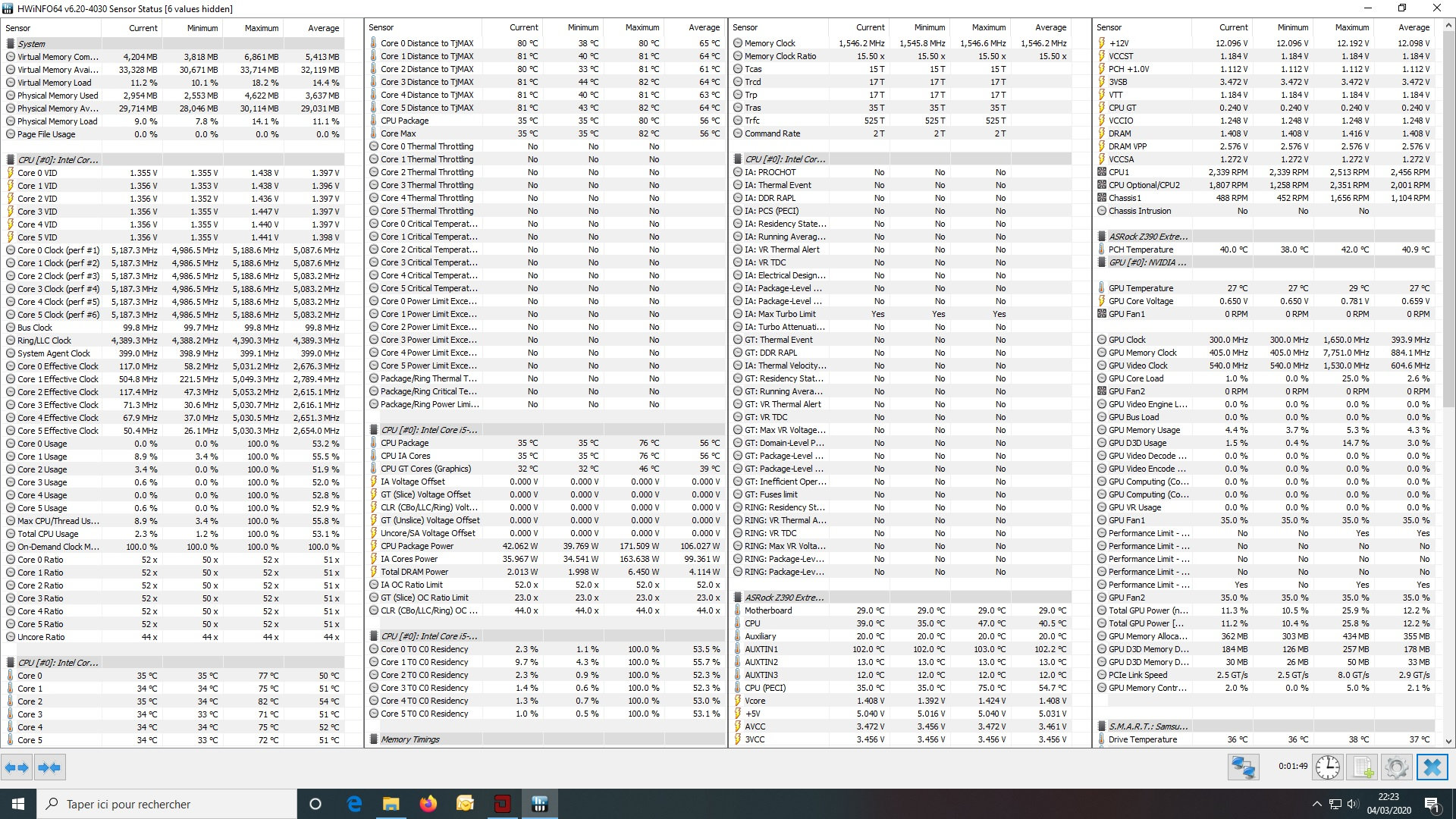Screen dimensions: 1456x819
Task: Collapse the System sensor group
Action: point(31,44)
